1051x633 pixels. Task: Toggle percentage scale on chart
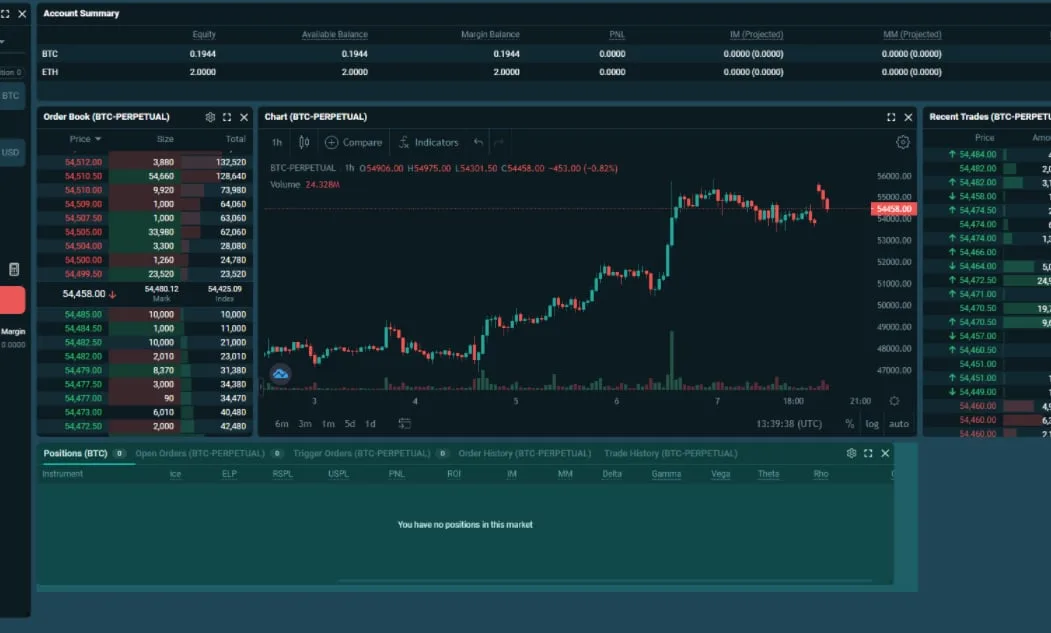pyautogui.click(x=849, y=424)
